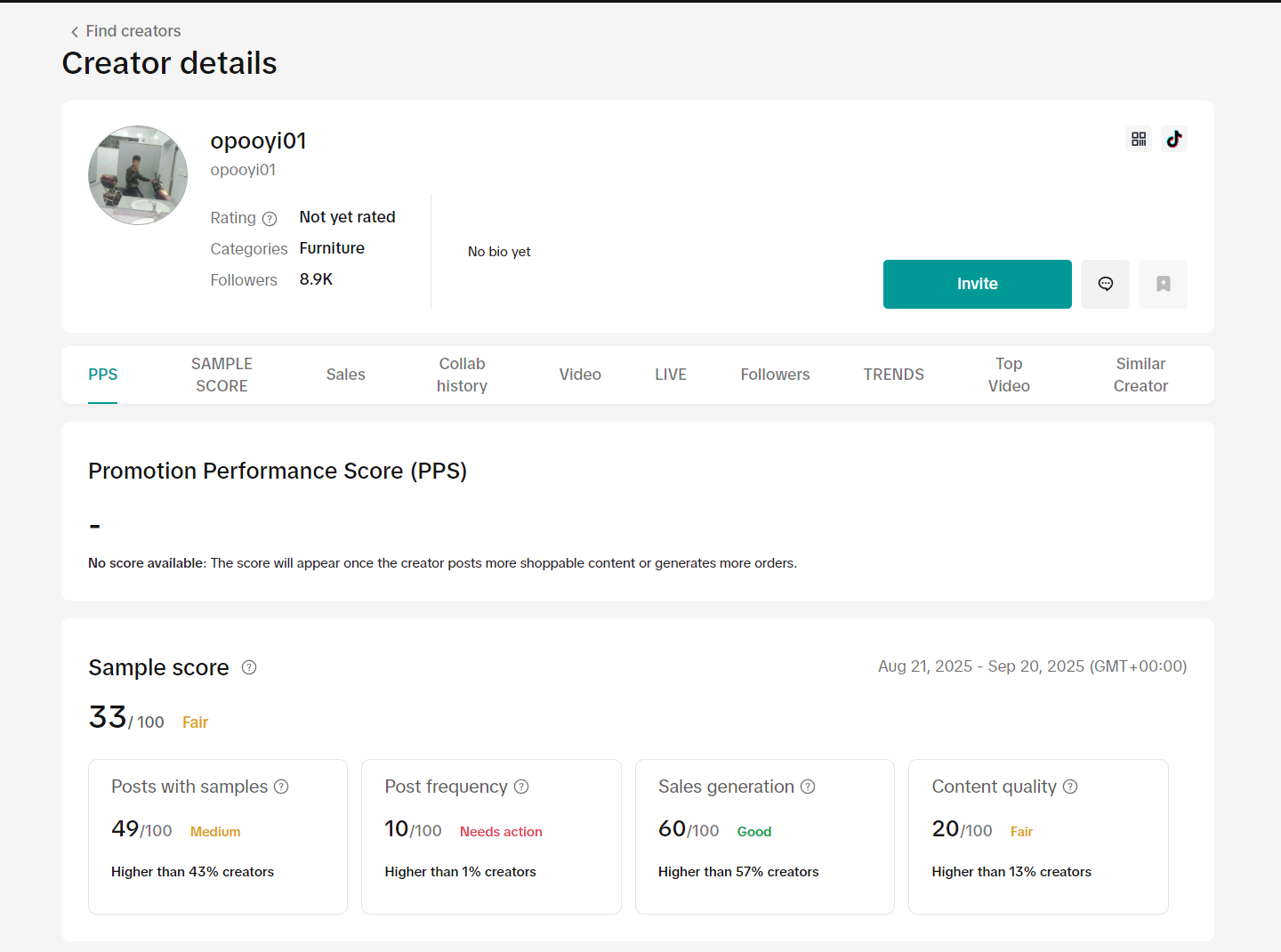Select the Collab history tab
The width and height of the screenshot is (1281, 952).
click(462, 375)
